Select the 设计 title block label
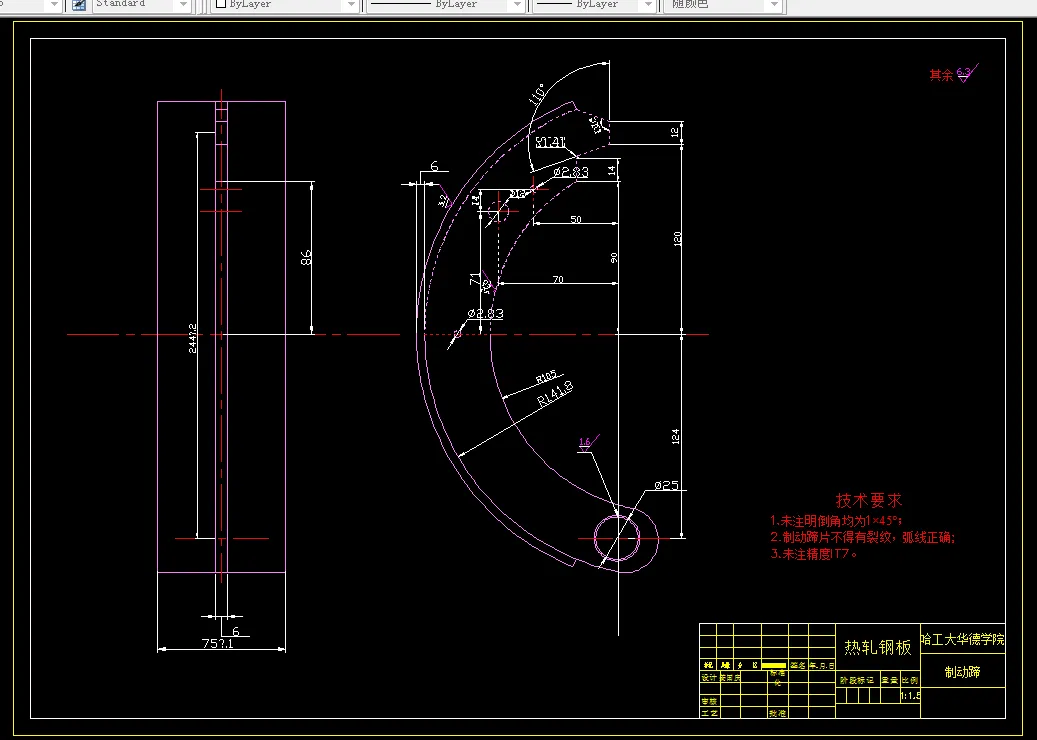 [709, 678]
